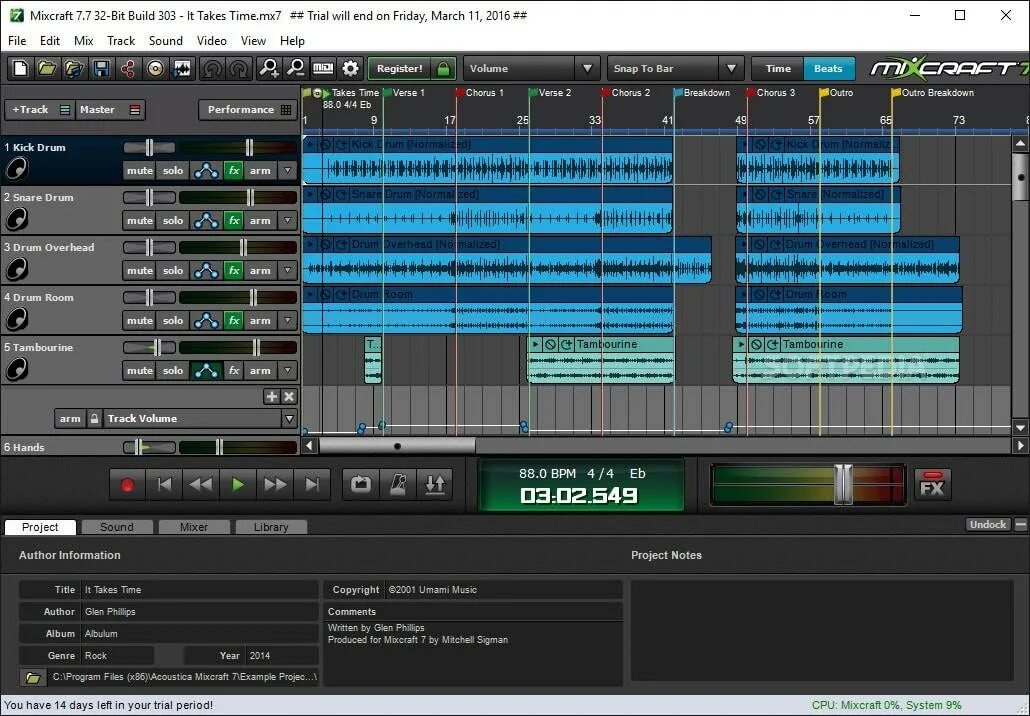Click the Tambourine volume slider
This screenshot has height=716, width=1030.
(x=257, y=347)
